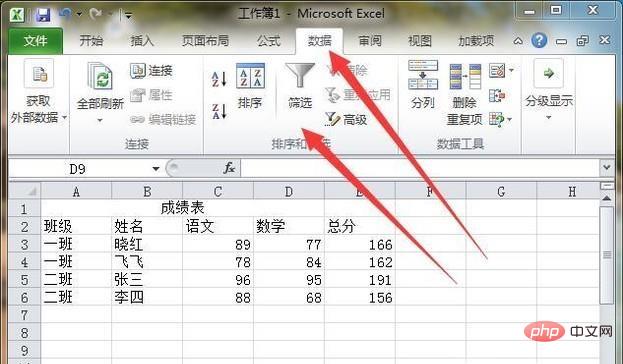Switch to Insert (插入) tab
Viewport: 623px width, 364px height.
142,41
